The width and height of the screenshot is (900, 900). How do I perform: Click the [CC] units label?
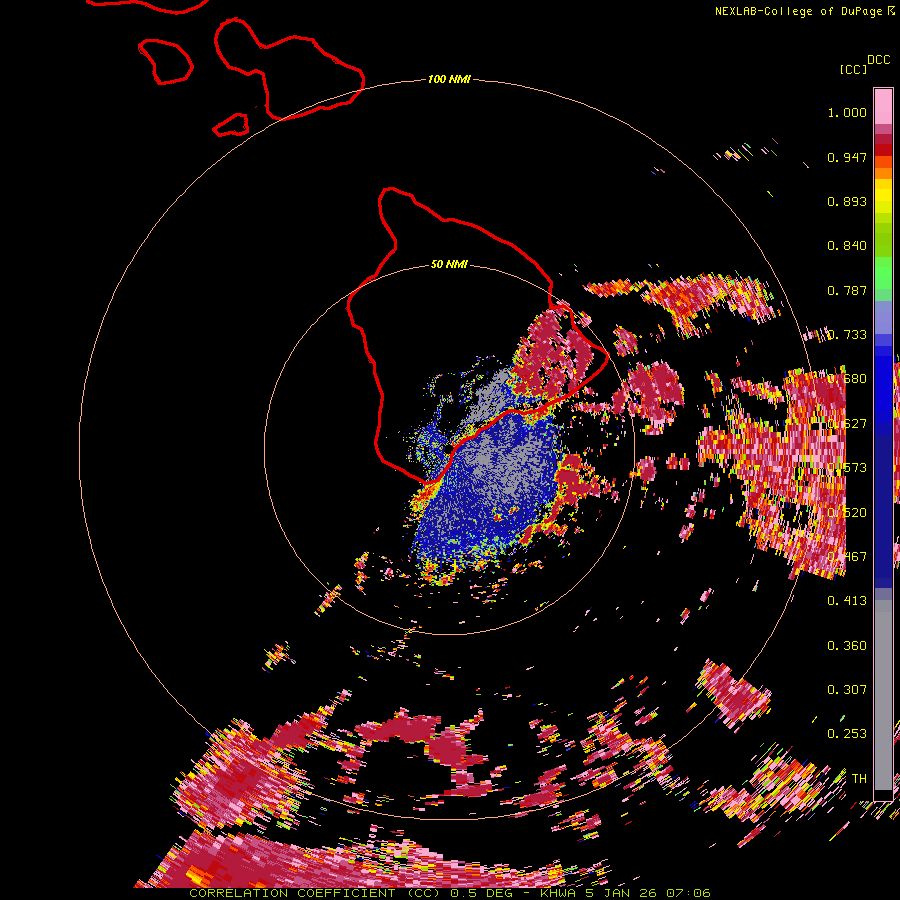tap(853, 69)
